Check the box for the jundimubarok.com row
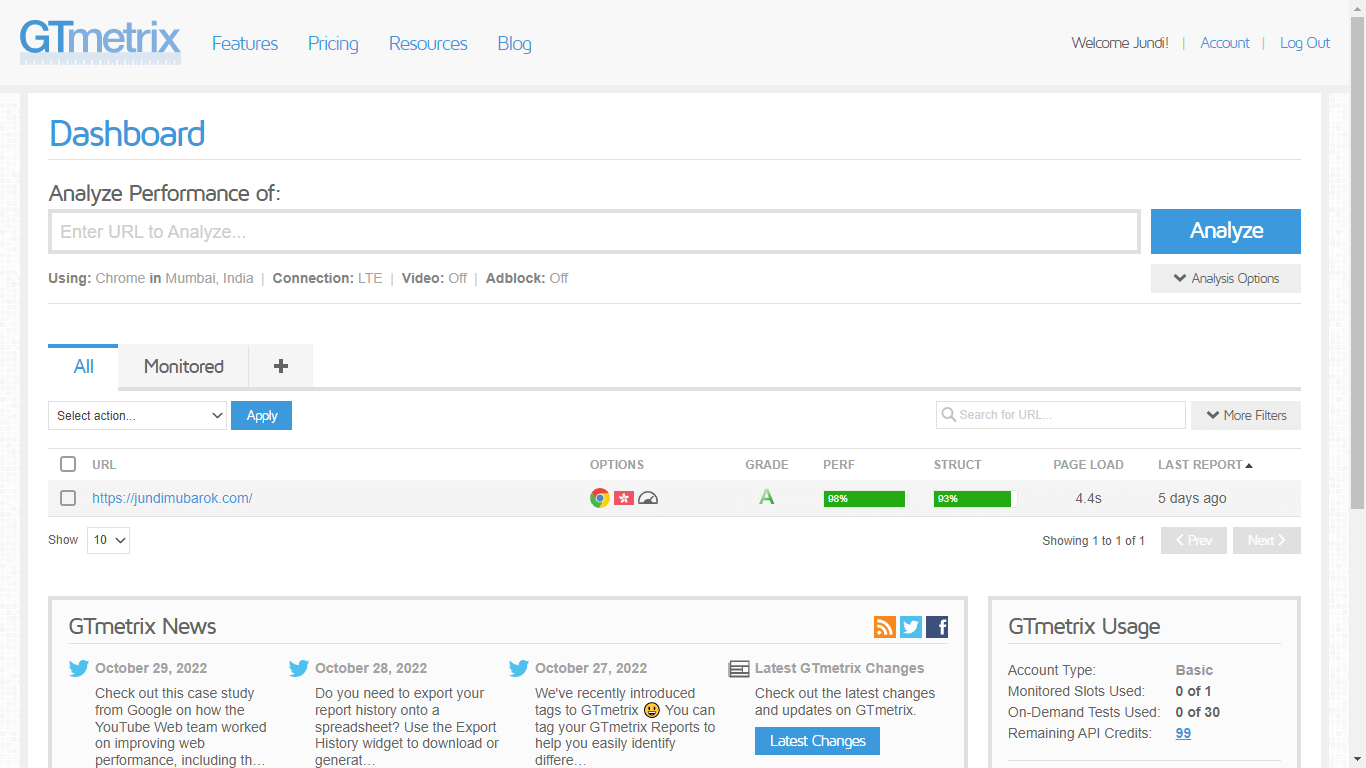The height and width of the screenshot is (768, 1366). [x=68, y=498]
